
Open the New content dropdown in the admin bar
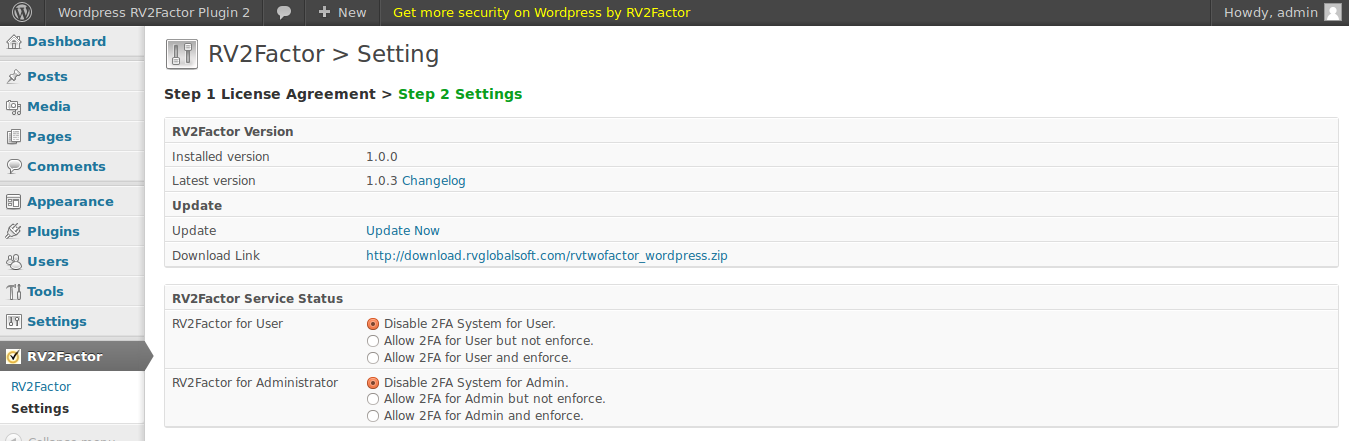(x=342, y=13)
